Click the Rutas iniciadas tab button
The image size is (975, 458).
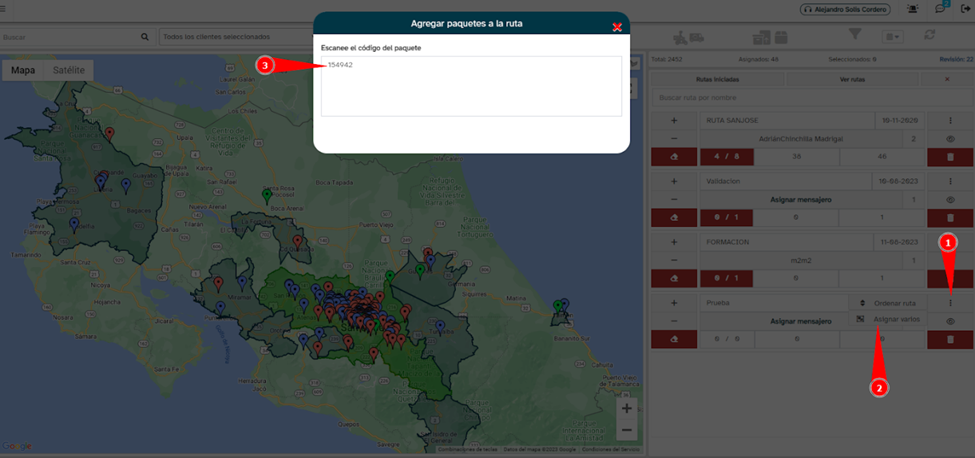(x=718, y=80)
